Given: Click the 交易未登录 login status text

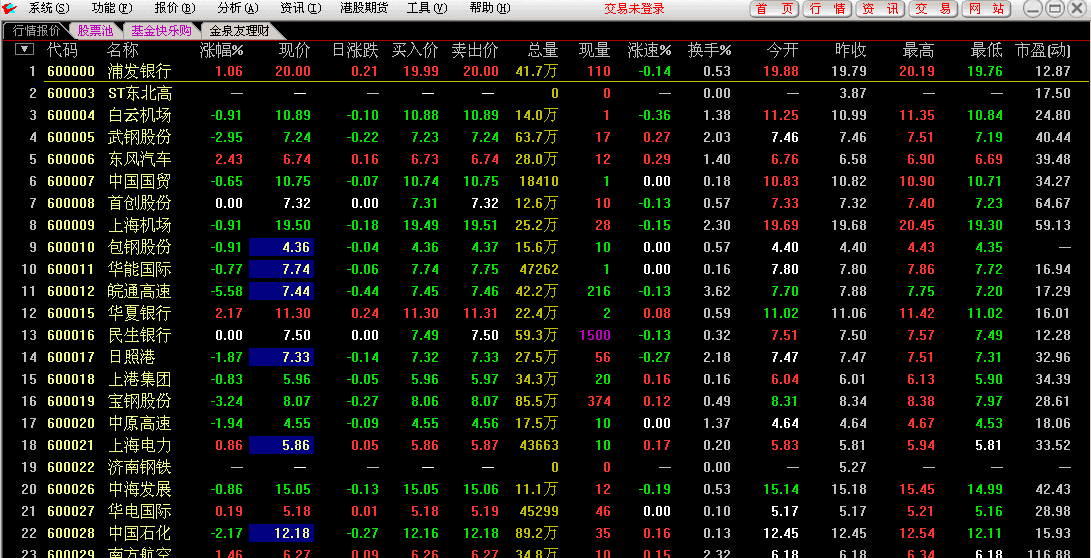Looking at the screenshot, I should pyautogui.click(x=634, y=9).
